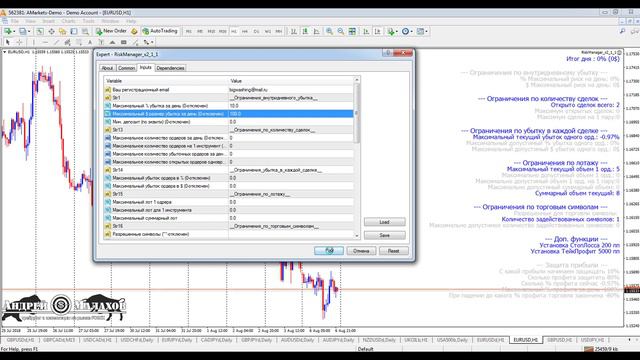Switch to the About tab

(x=107, y=68)
